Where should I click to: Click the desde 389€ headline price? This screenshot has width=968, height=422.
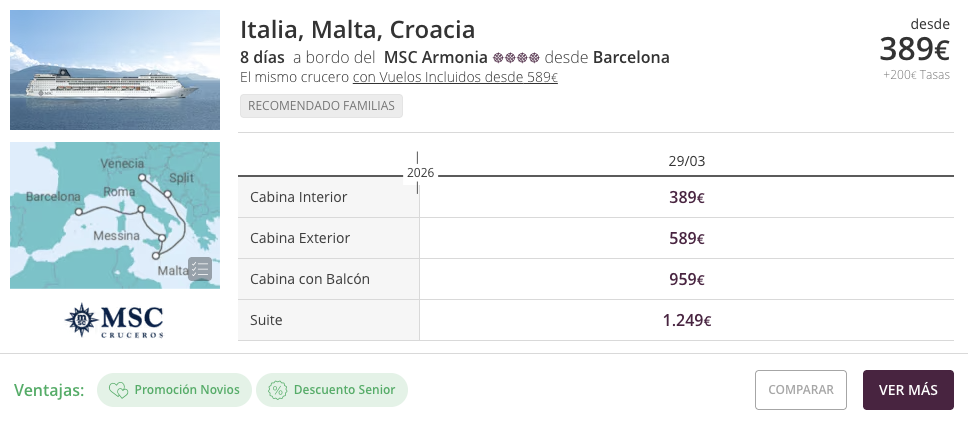click(x=914, y=48)
